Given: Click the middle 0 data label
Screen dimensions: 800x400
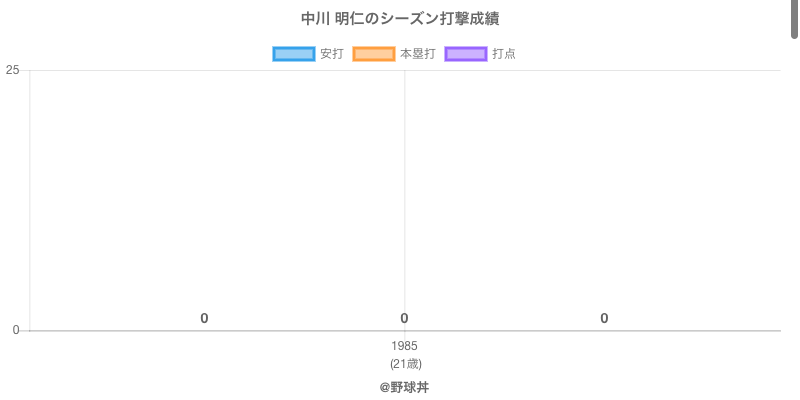Looking at the screenshot, I should pyautogui.click(x=404, y=318).
